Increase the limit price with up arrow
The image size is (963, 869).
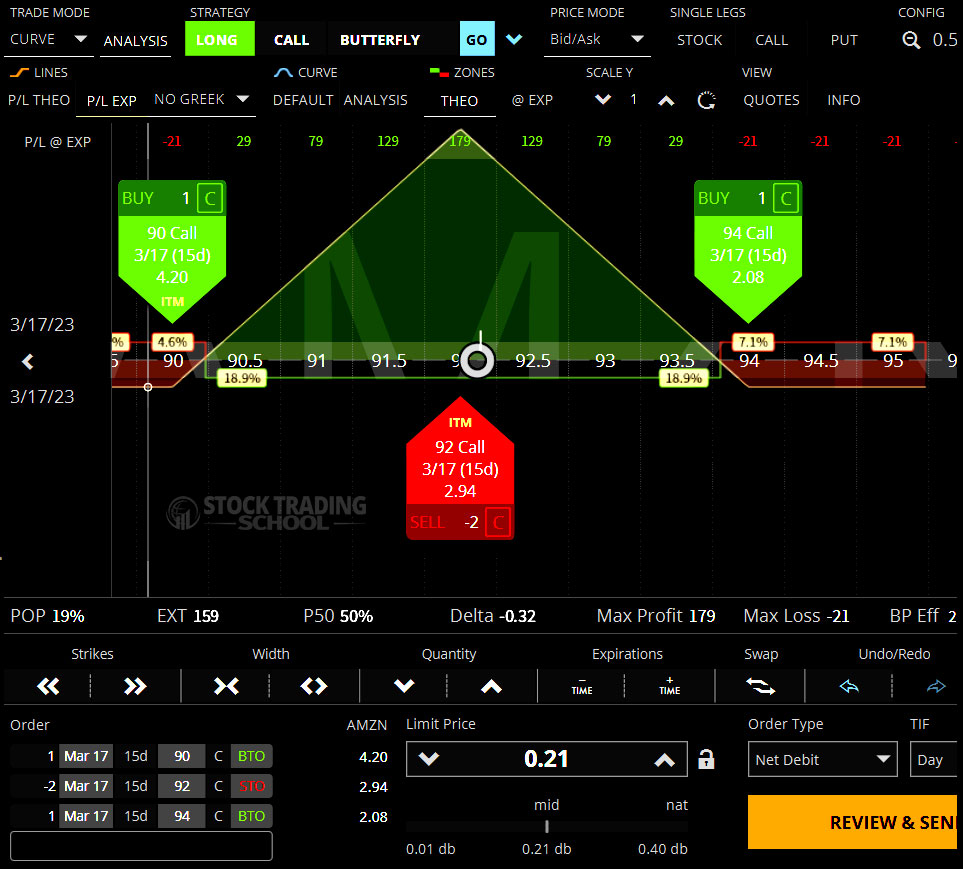coord(665,760)
